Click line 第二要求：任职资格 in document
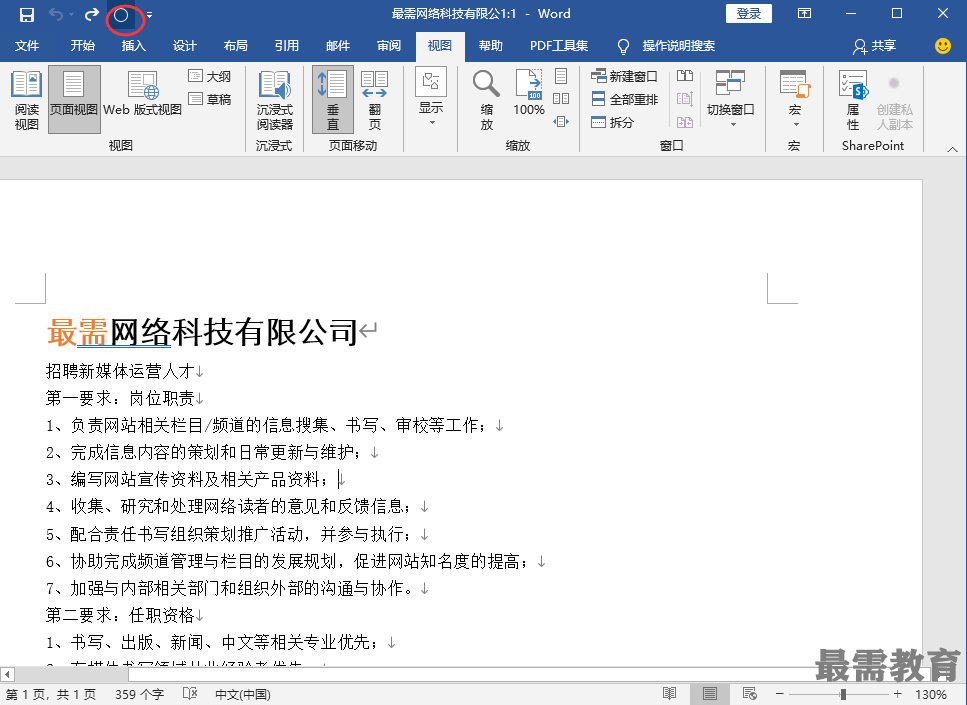The width and height of the screenshot is (967, 705). pos(120,615)
